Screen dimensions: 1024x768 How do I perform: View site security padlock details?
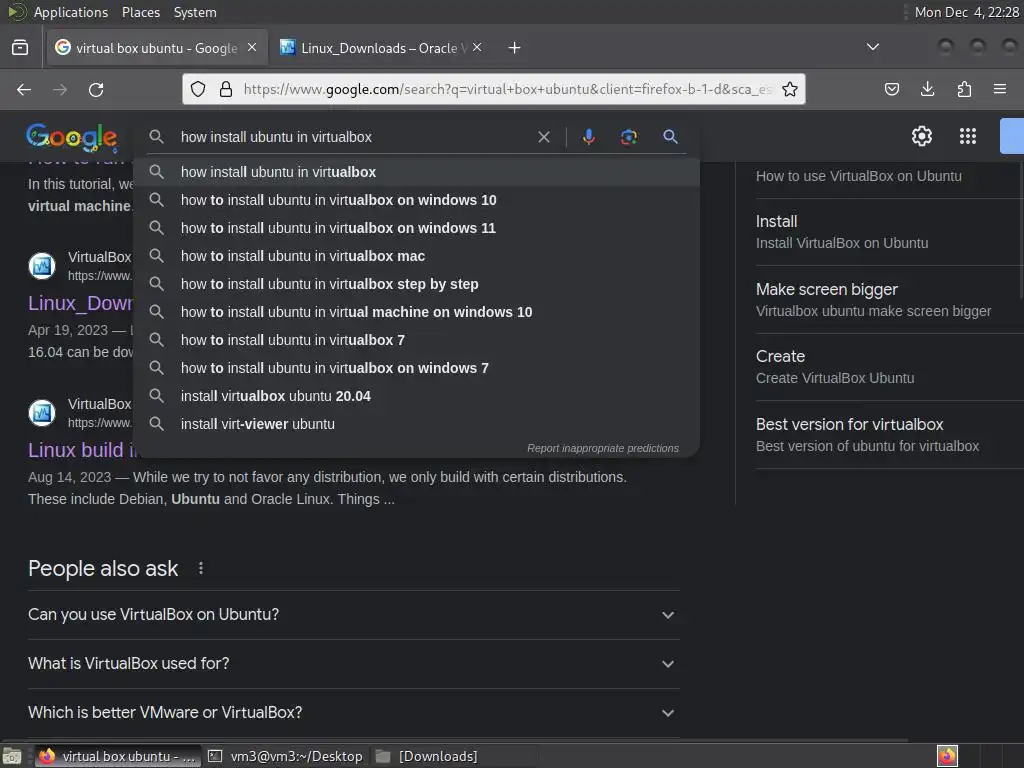[226, 89]
